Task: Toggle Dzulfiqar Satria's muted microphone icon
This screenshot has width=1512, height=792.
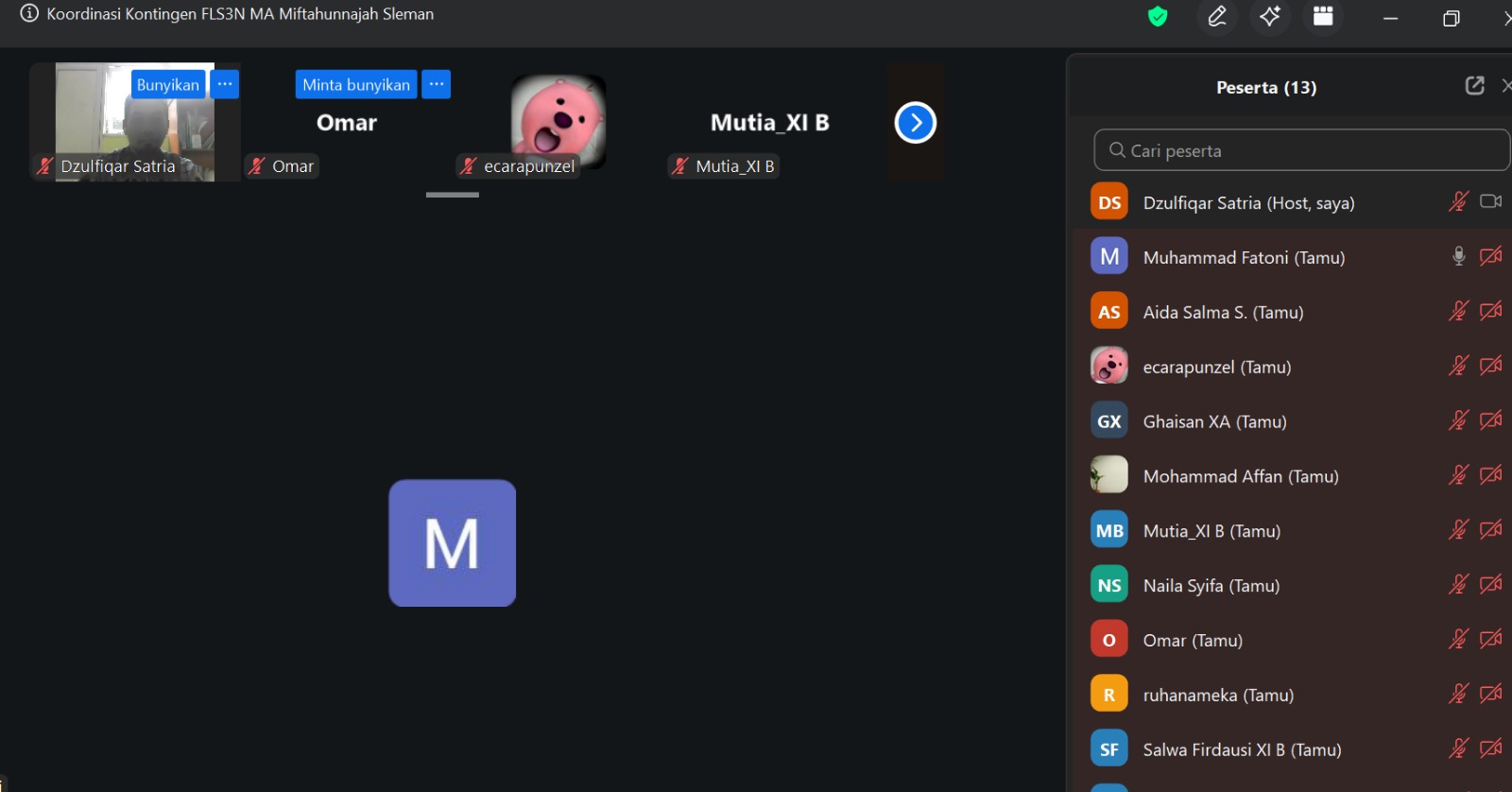Action: pos(1458,201)
